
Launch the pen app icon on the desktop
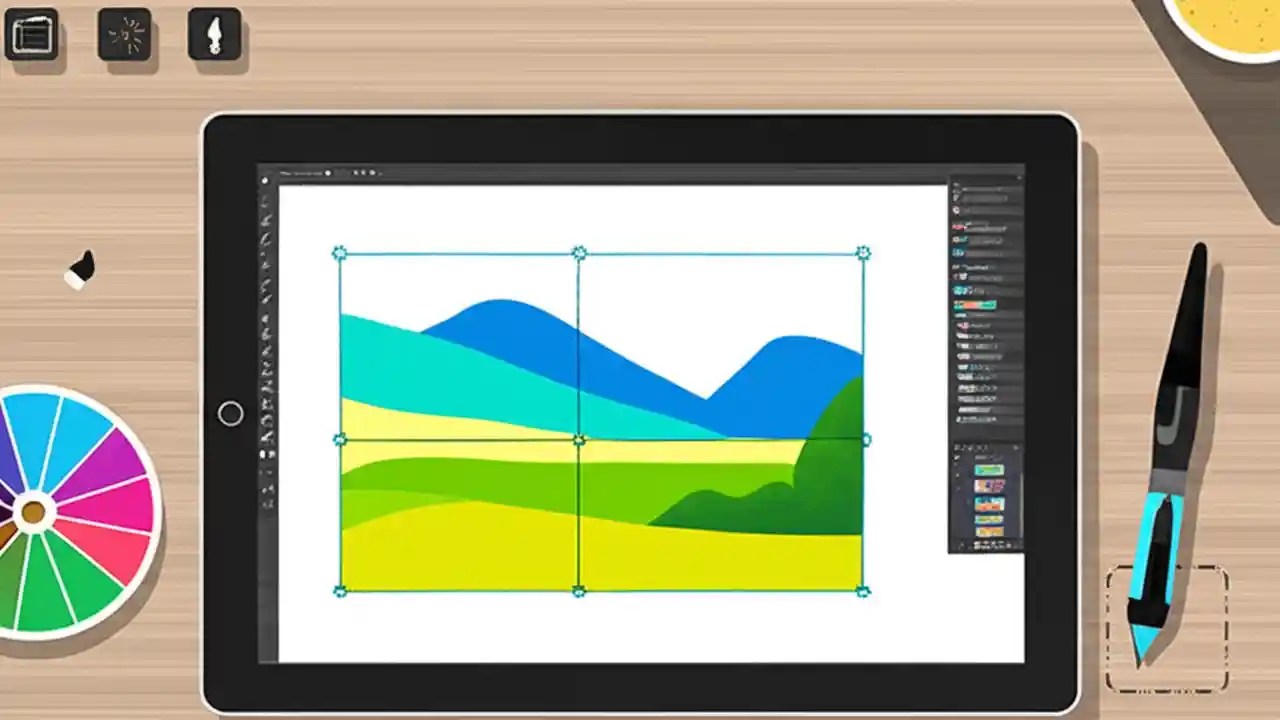click(214, 33)
